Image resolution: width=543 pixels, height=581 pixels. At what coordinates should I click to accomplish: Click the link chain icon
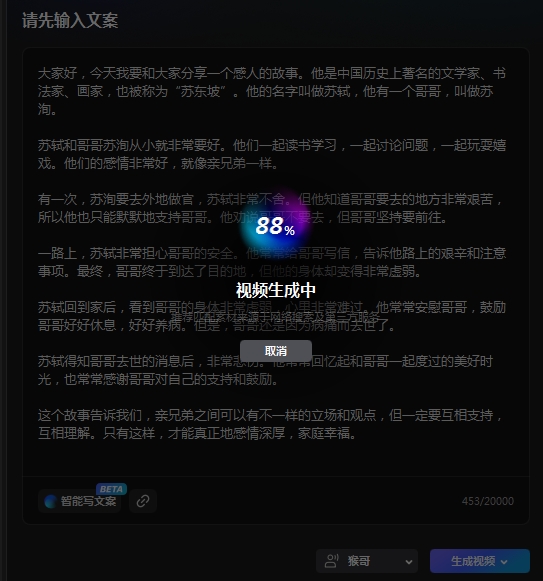143,501
